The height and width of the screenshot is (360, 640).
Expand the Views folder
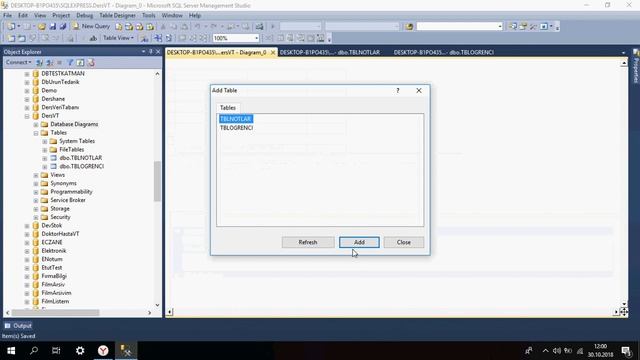(x=36, y=175)
